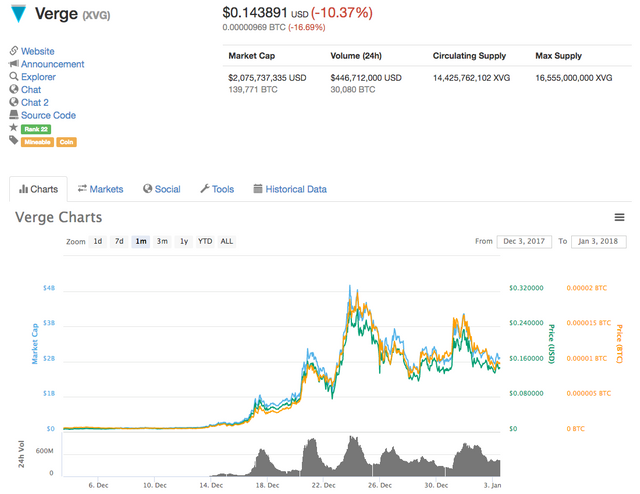640x494 pixels.
Task: Click the 30,080 BTC volume value
Action: (353, 90)
